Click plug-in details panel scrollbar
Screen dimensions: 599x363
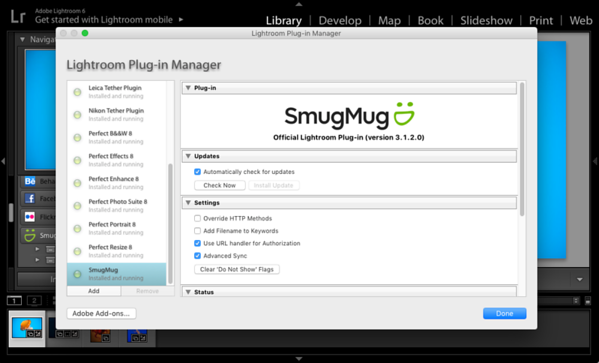pos(522,149)
